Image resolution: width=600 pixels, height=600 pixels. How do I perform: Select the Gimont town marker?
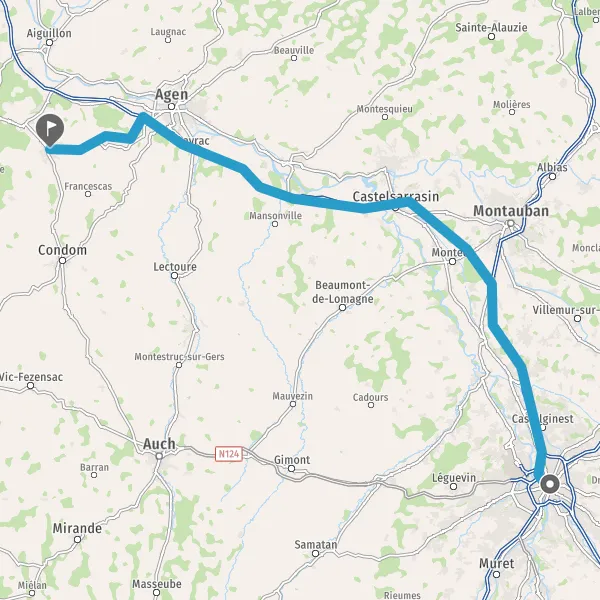[292, 469]
